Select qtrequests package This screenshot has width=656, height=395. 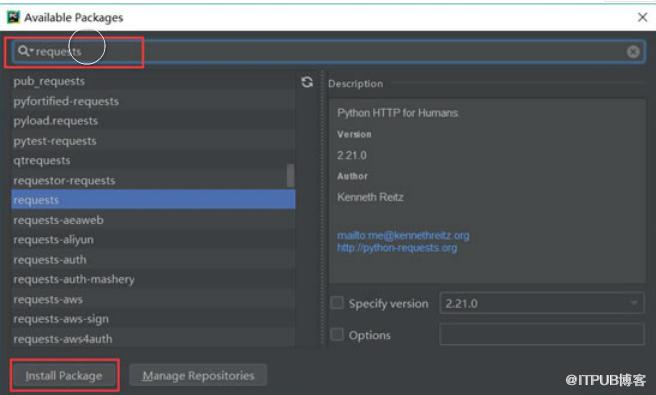coord(153,161)
